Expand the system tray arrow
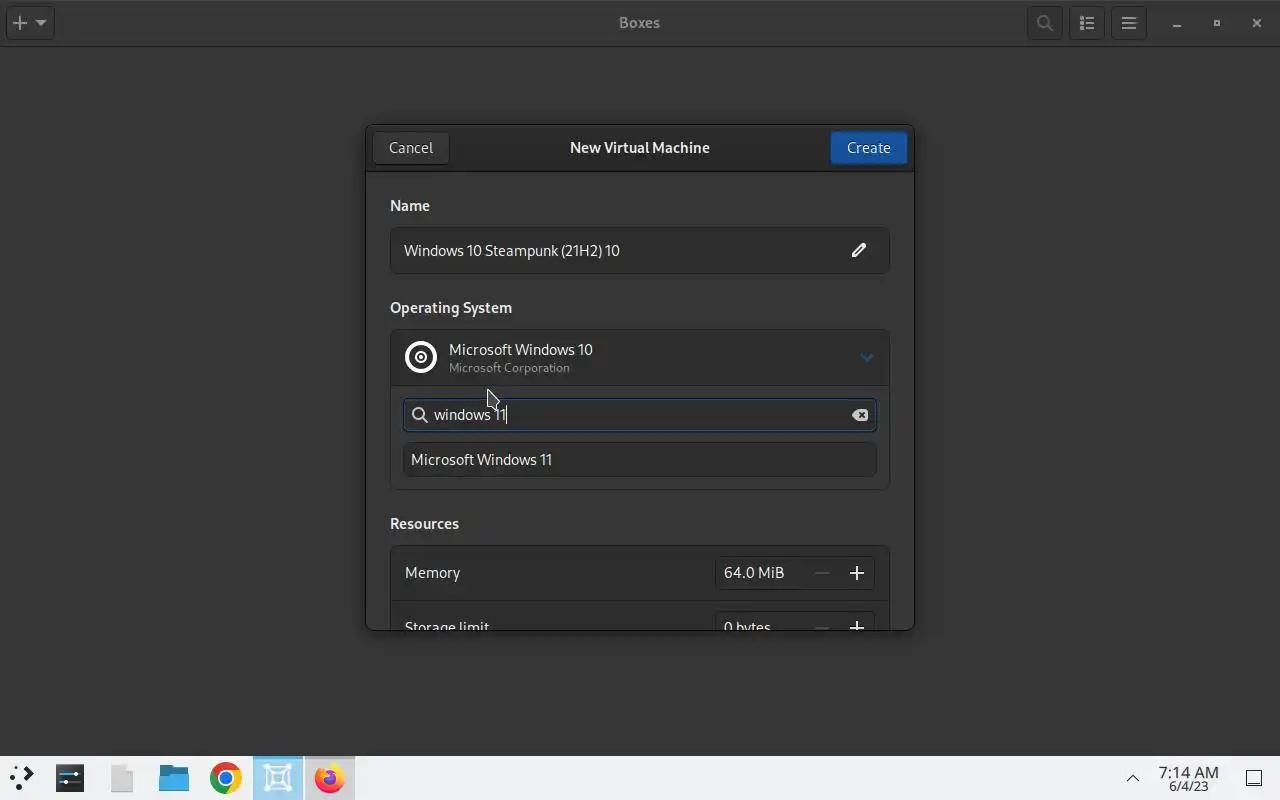 pyautogui.click(x=1133, y=778)
